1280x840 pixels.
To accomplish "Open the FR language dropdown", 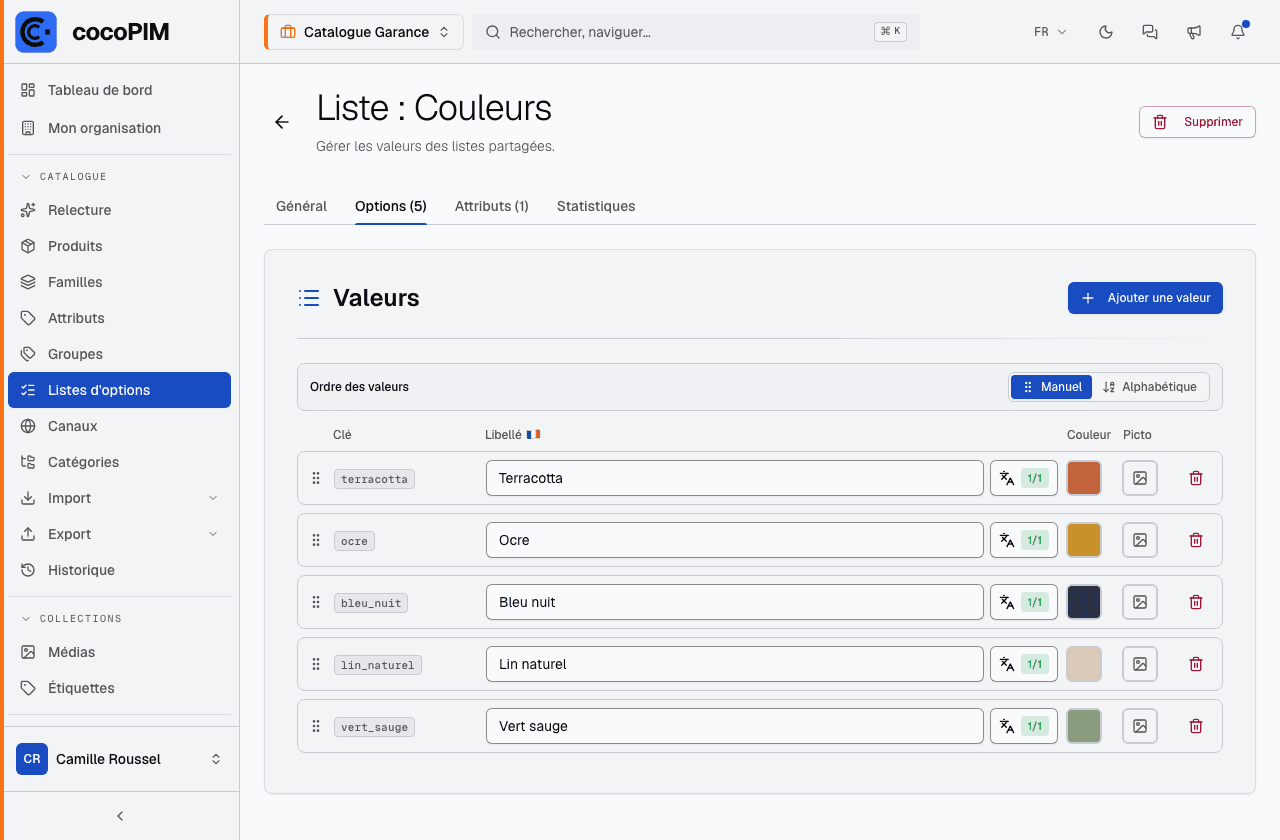I will click(1050, 32).
